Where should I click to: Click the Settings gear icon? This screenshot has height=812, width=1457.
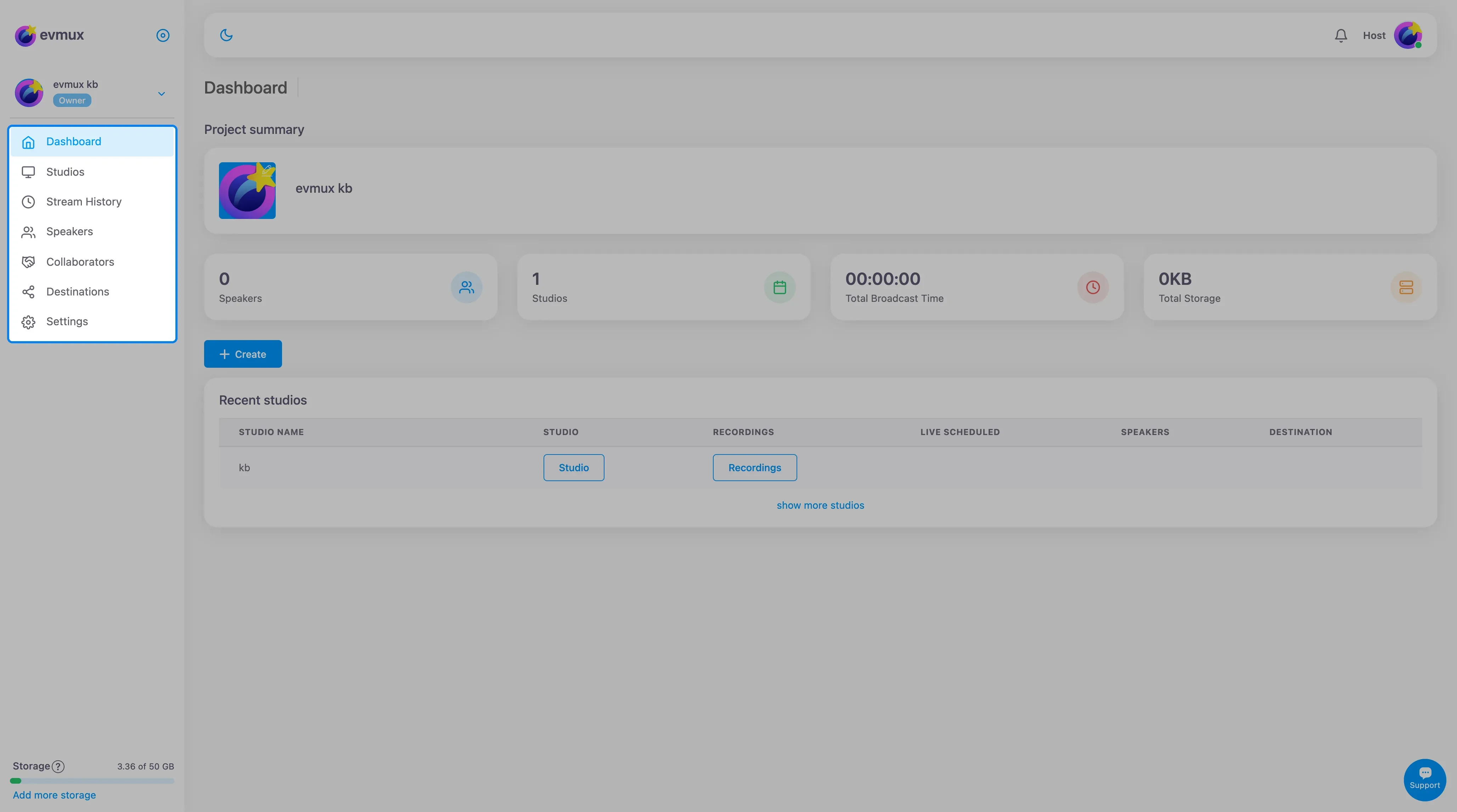click(28, 322)
